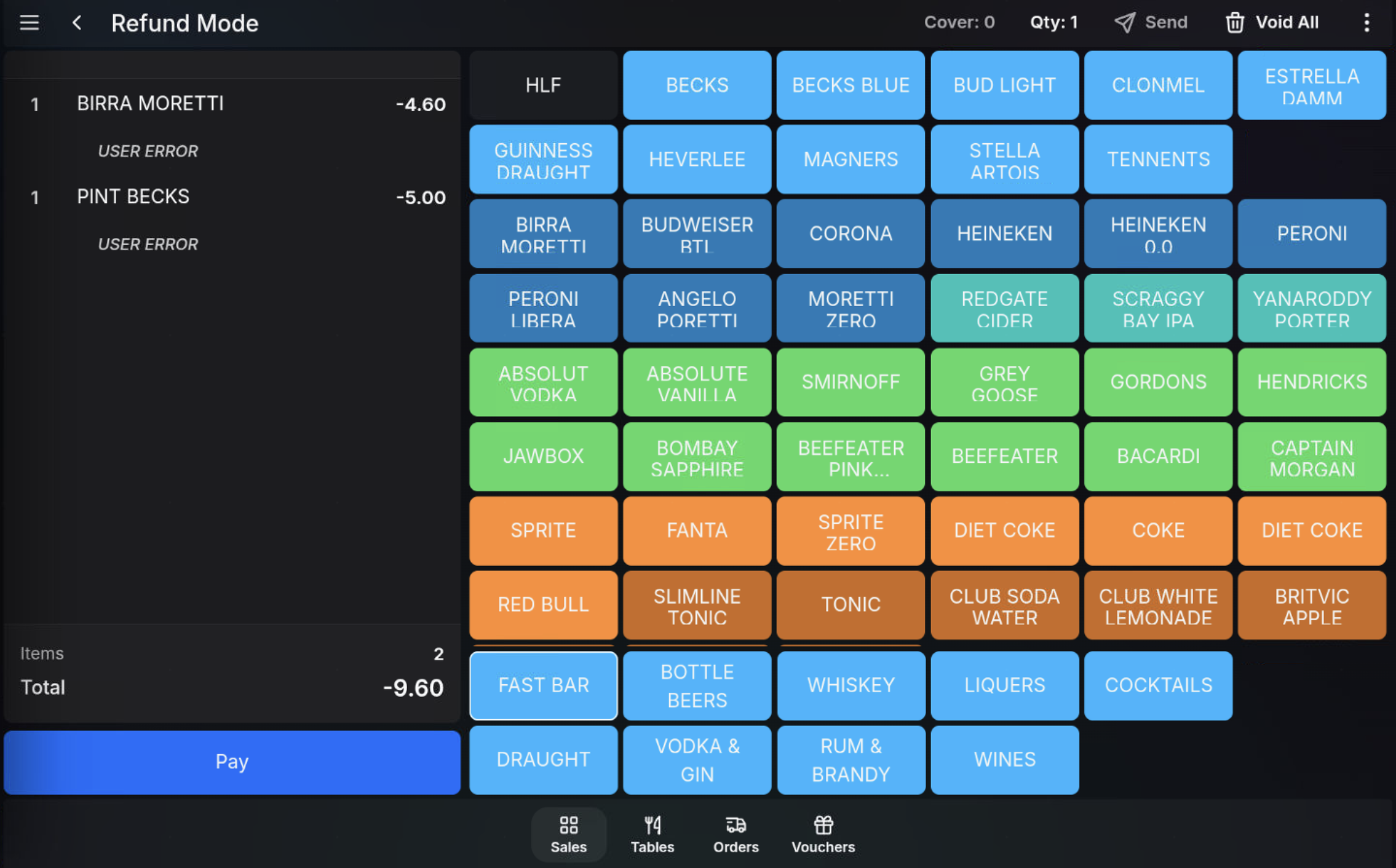
Task: Select the HLF modifier button
Action: coord(543,85)
